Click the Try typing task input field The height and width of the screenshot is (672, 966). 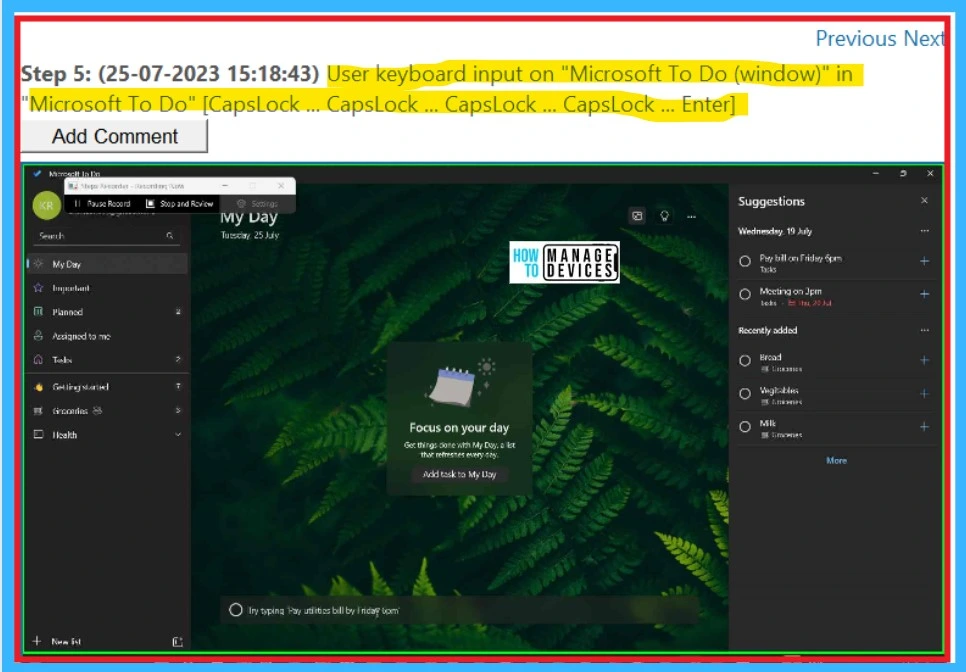(460, 610)
